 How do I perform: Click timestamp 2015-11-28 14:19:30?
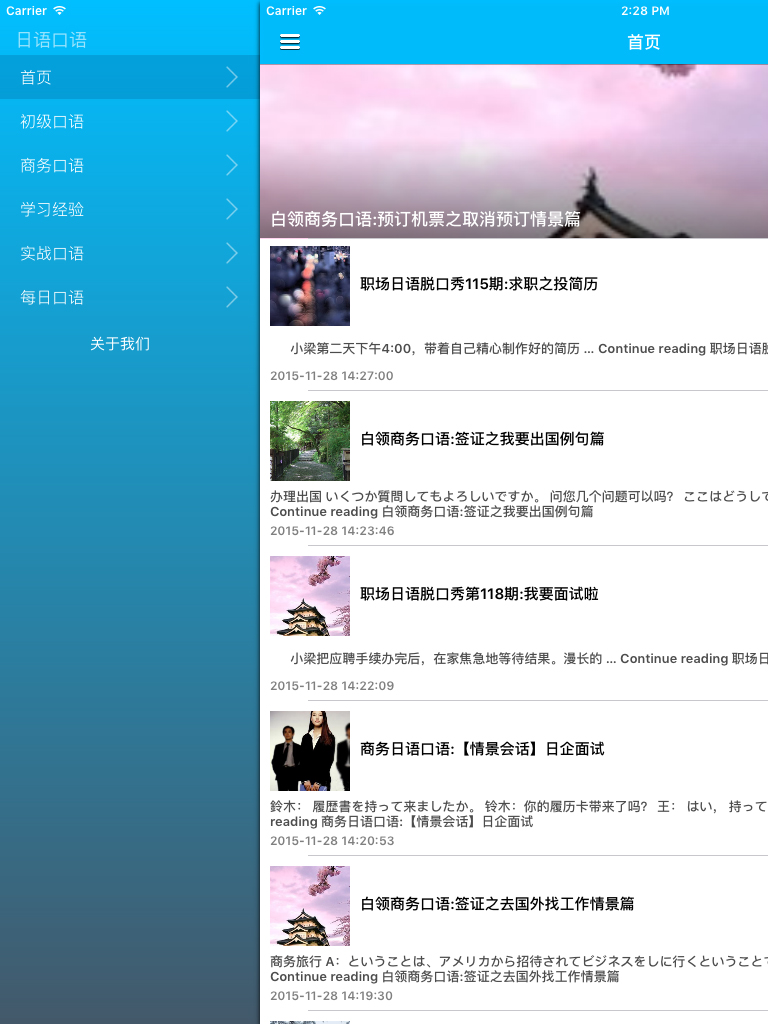coord(332,996)
